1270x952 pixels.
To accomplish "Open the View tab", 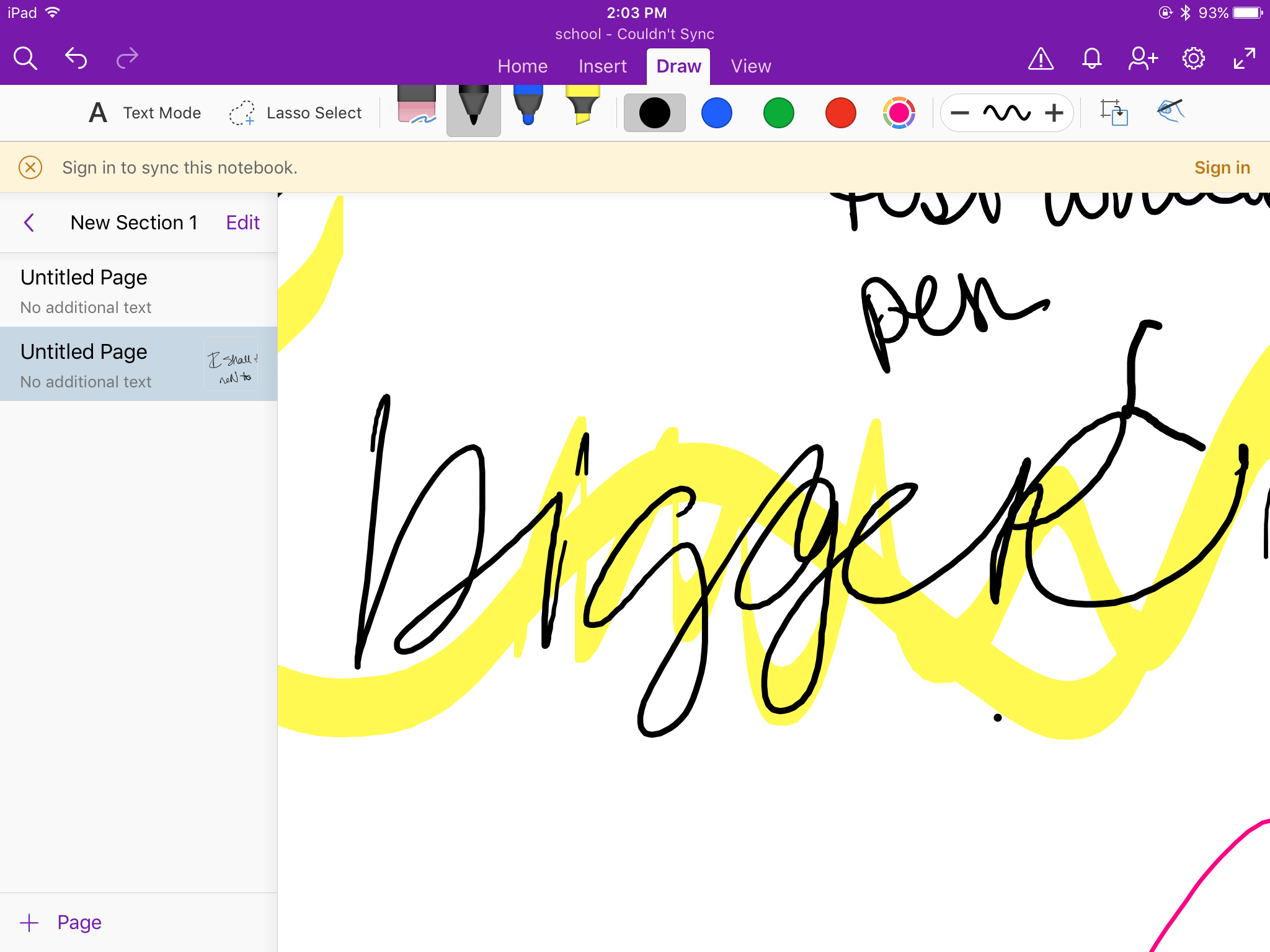I will (750, 66).
